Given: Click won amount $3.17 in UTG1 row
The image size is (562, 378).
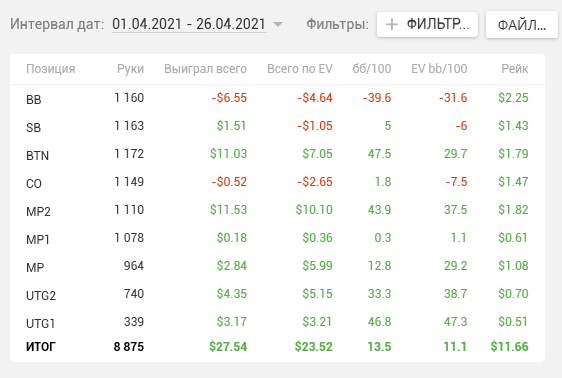Looking at the screenshot, I should pos(232,321).
